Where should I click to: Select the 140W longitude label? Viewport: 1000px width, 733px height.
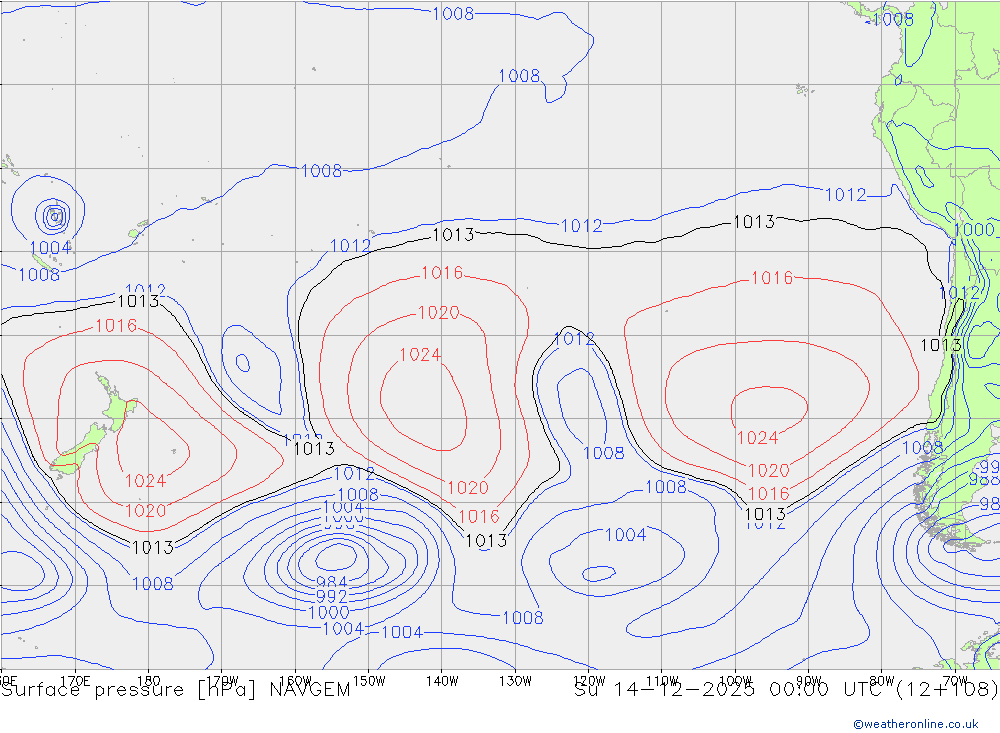[x=442, y=681]
